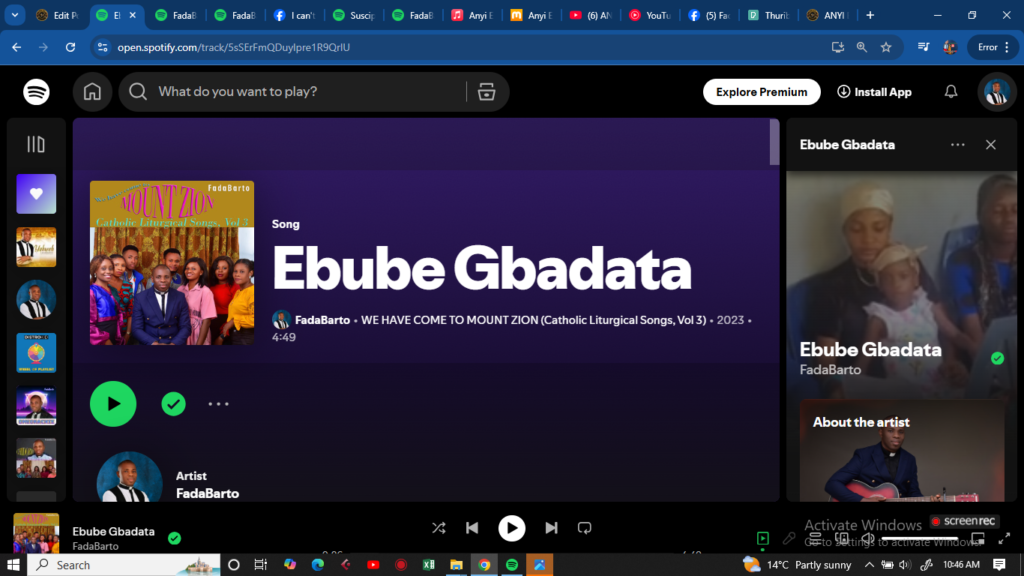1024x576 pixels.
Task: Open the Liked Songs playlist tile
Action: click(36, 194)
